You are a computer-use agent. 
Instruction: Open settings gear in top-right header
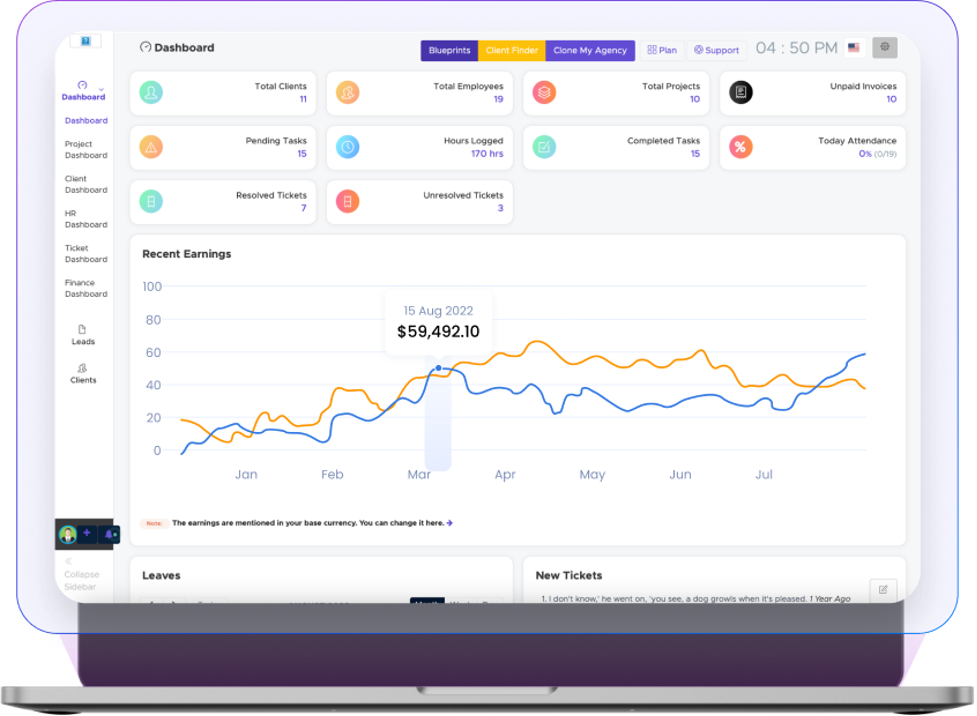pos(885,47)
